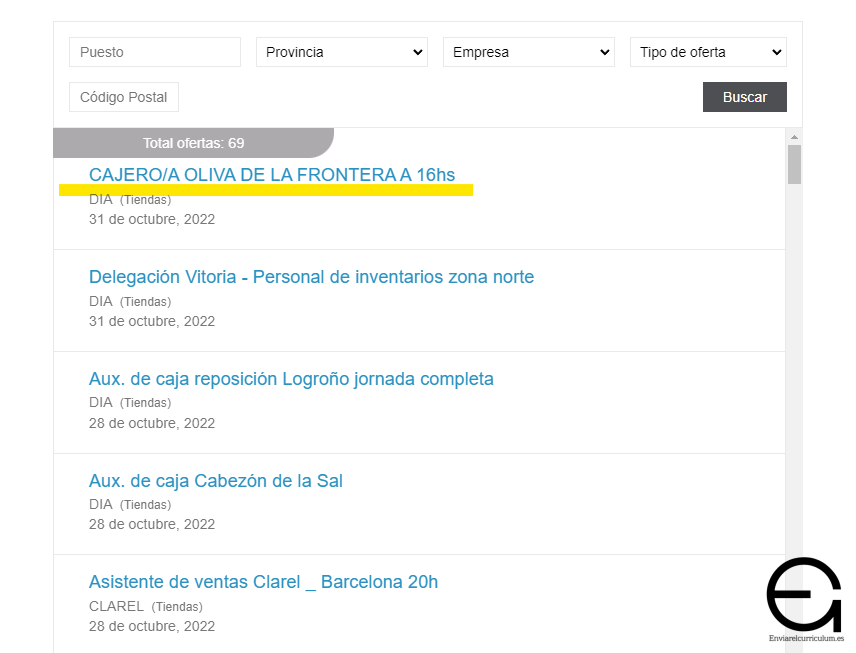Image resolution: width=856 pixels, height=653 pixels.
Task: Click Tiendas label under Delegación Vitoria
Action: [x=146, y=302]
